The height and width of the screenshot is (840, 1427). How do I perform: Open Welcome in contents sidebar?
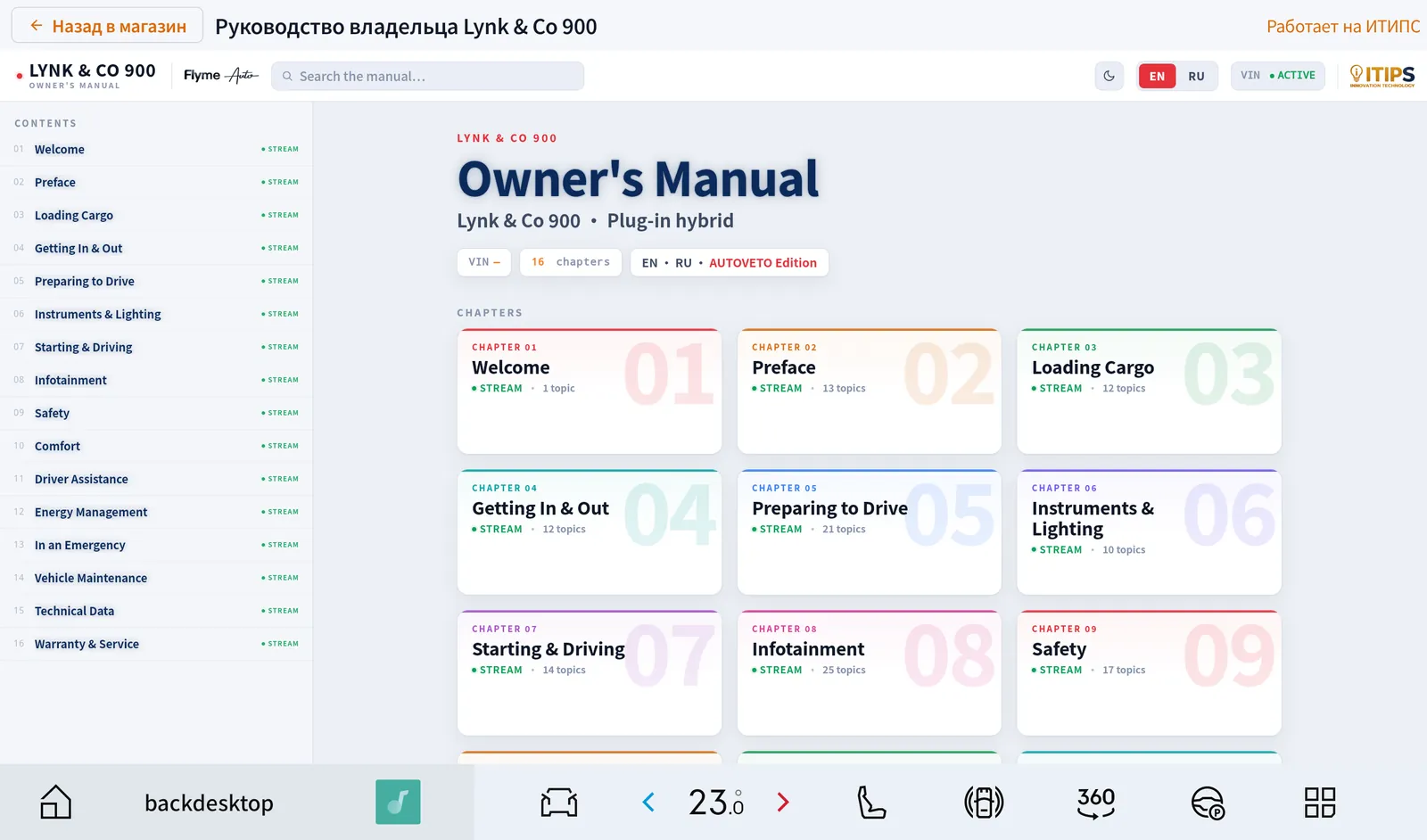tap(156, 149)
